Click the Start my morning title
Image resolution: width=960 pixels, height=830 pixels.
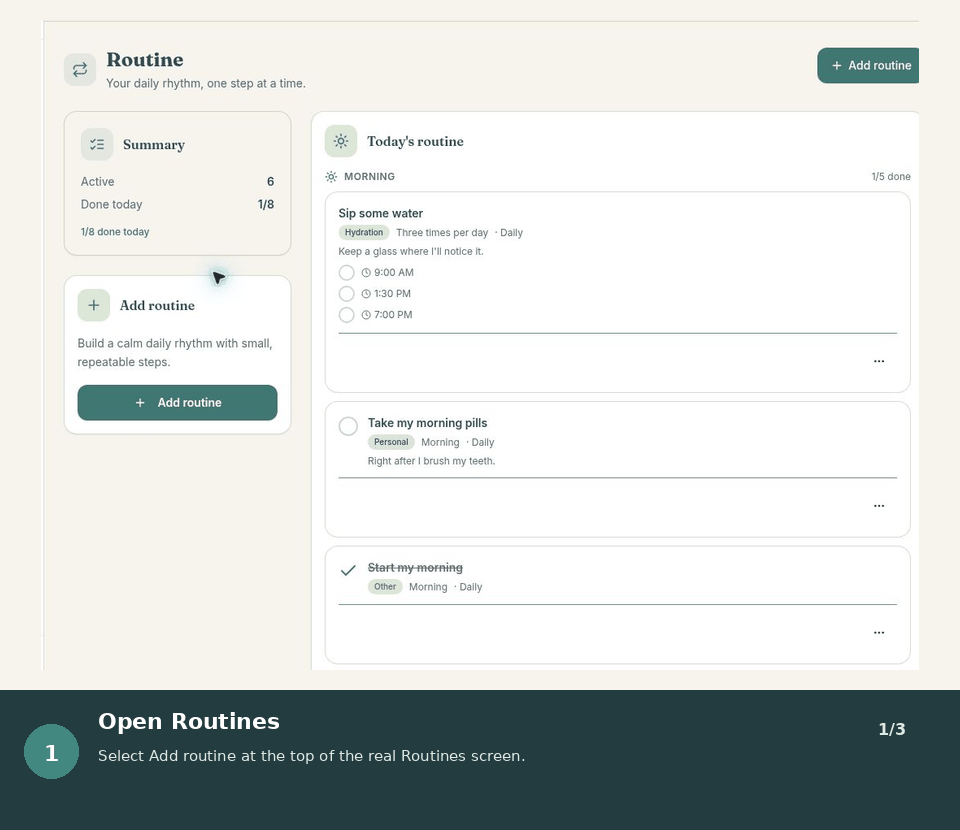pyautogui.click(x=415, y=568)
